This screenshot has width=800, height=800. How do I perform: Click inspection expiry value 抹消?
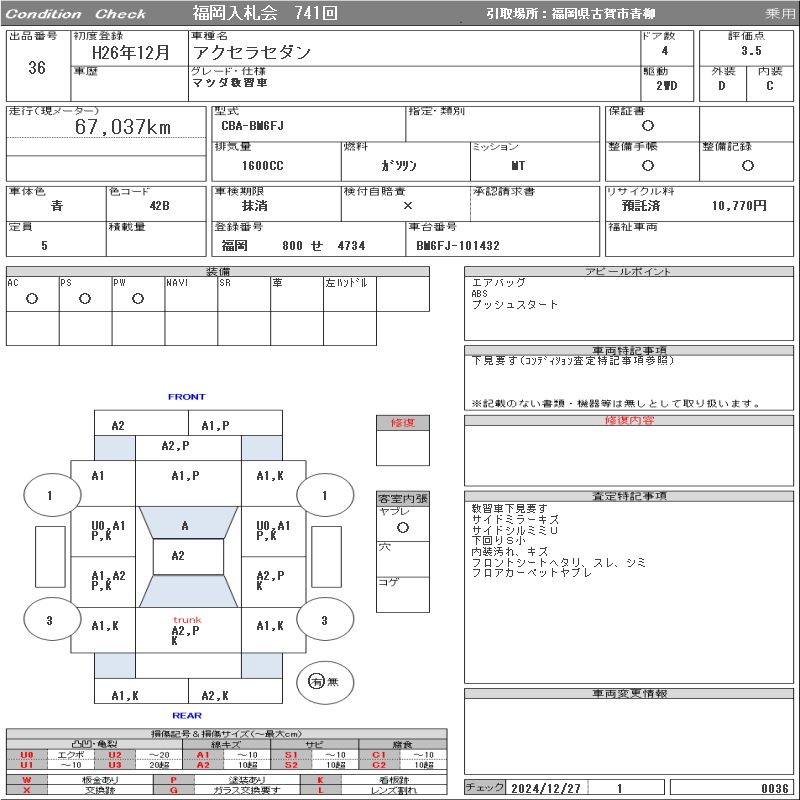(x=255, y=206)
